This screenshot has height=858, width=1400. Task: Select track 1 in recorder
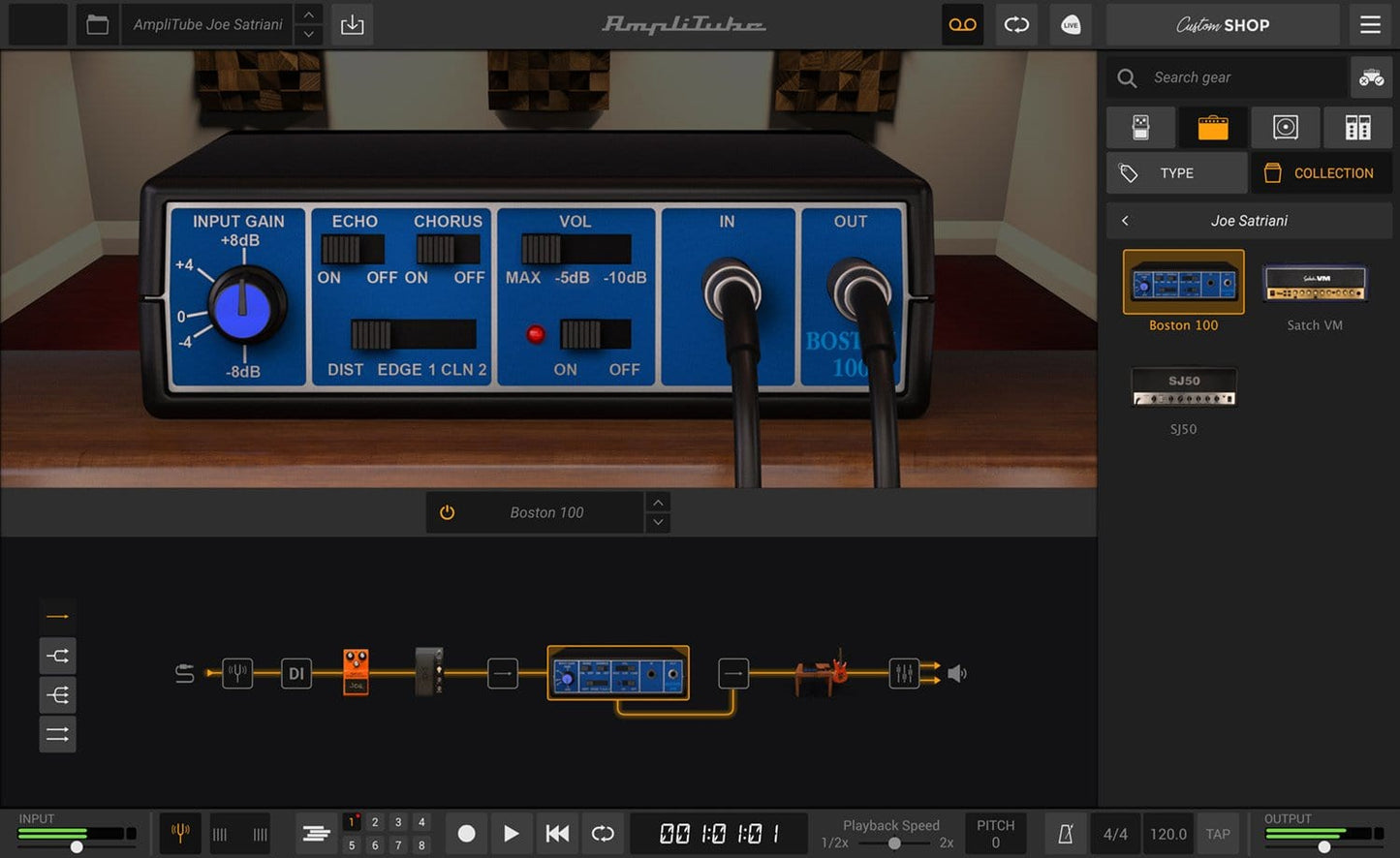coord(352,822)
